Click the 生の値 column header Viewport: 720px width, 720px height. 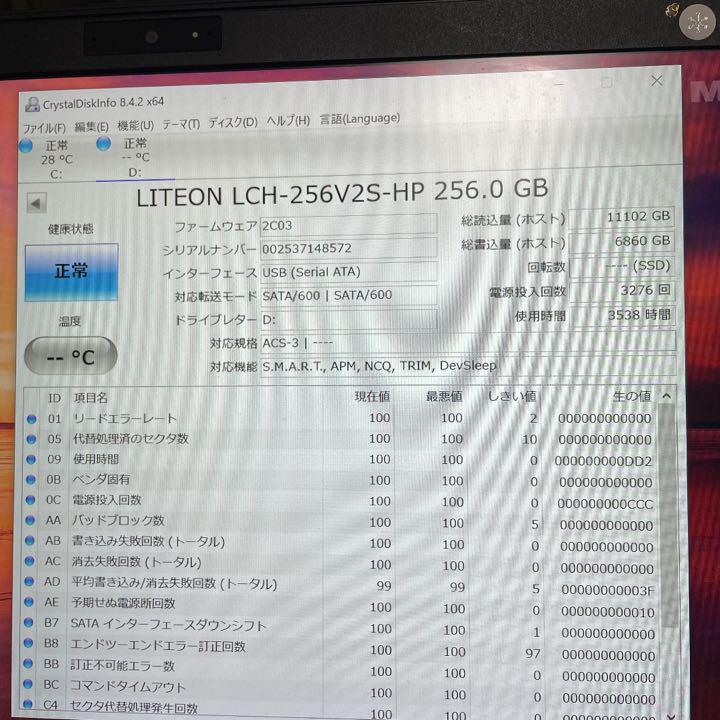(632, 396)
